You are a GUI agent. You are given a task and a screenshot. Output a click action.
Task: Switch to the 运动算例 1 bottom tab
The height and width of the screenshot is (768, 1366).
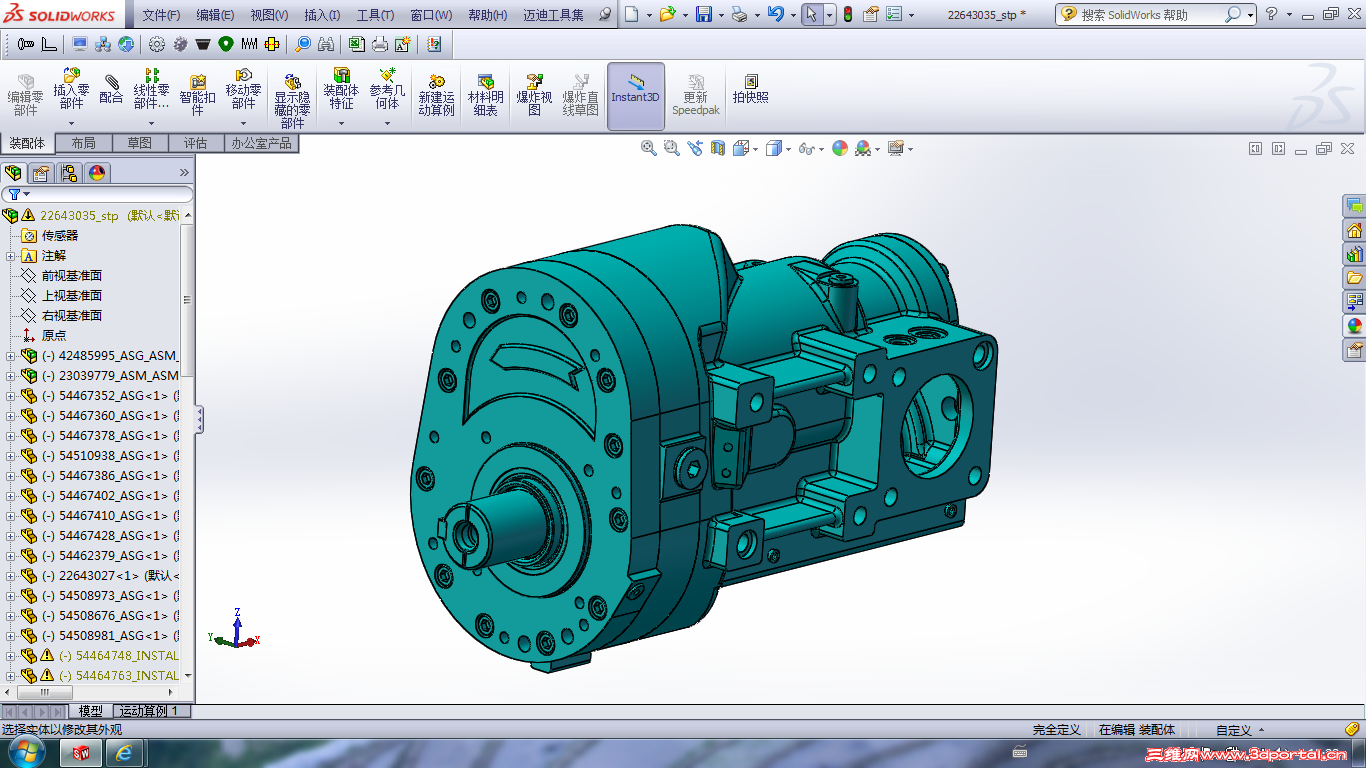(150, 711)
